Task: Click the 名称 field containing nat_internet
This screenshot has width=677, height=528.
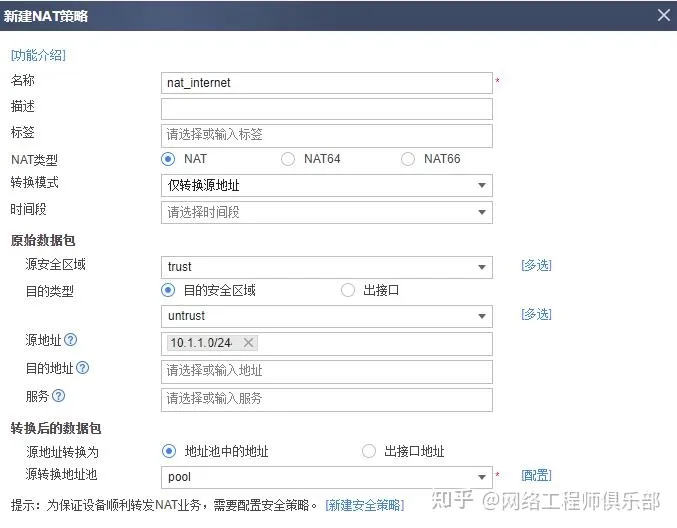Action: tap(327, 83)
